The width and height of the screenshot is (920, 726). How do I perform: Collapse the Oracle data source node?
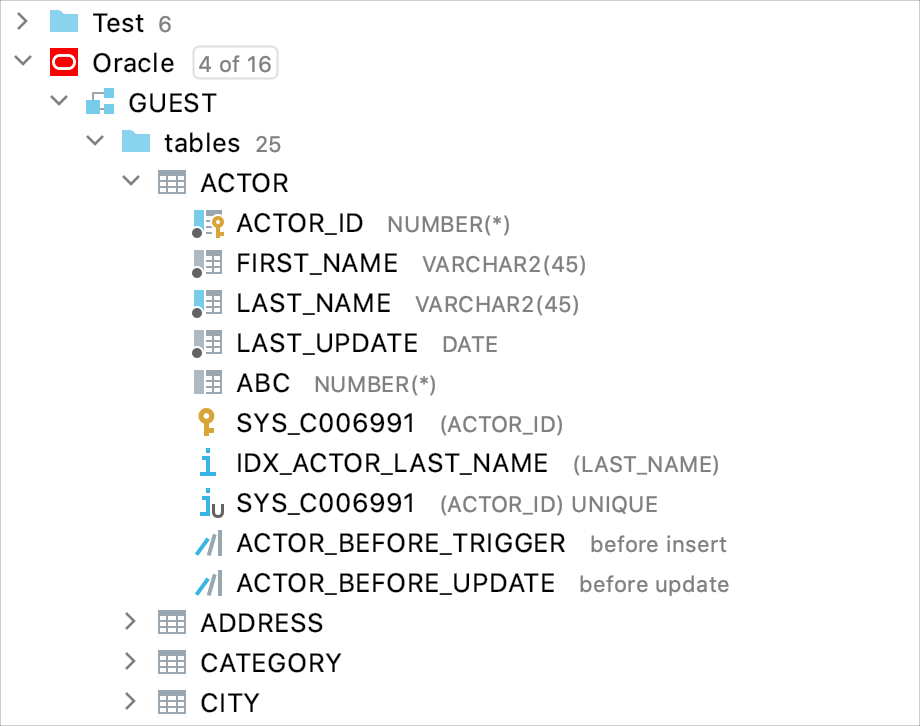coord(24,62)
